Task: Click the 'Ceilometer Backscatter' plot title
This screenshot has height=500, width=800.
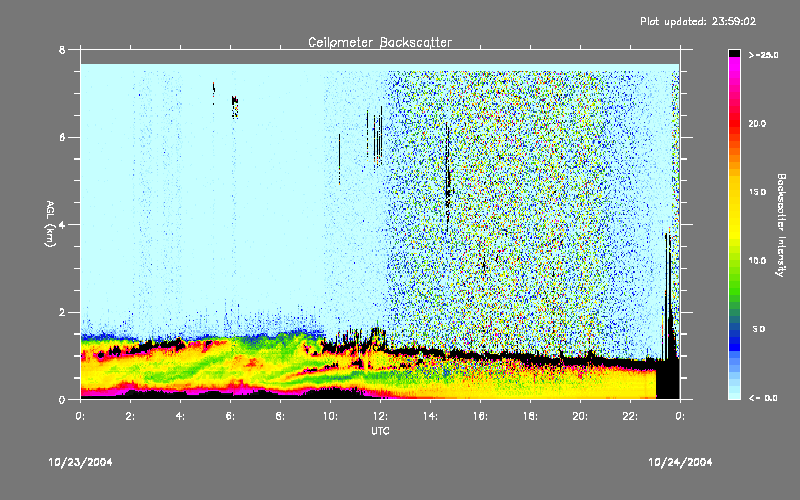Action: tap(380, 42)
